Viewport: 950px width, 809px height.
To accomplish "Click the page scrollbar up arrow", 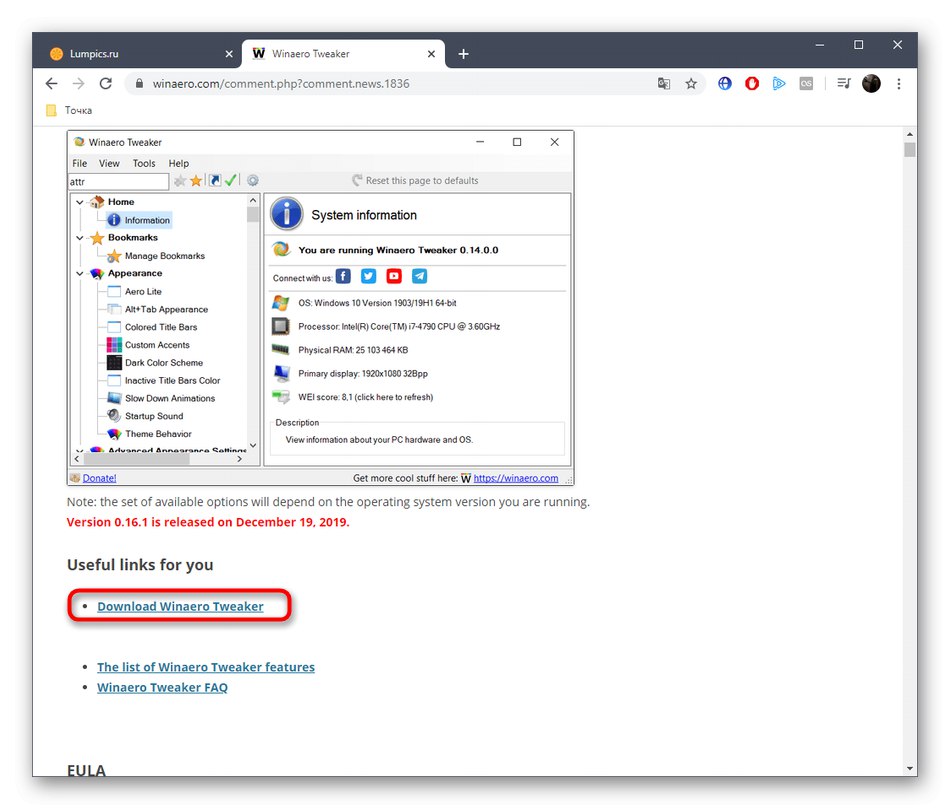I will coord(909,134).
